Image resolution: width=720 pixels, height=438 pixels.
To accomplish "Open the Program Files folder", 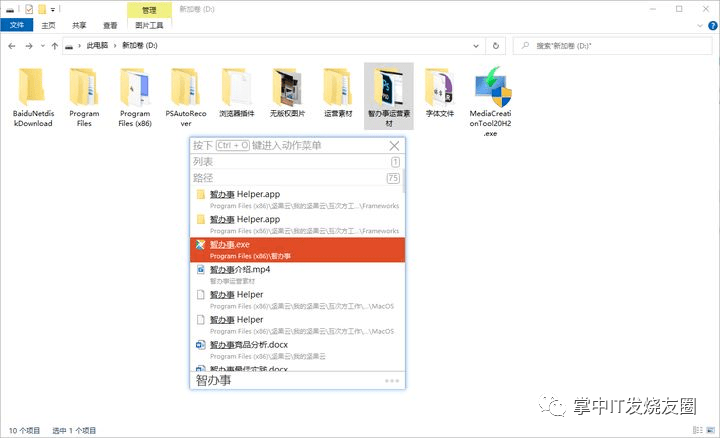I will pyautogui.click(x=84, y=97).
